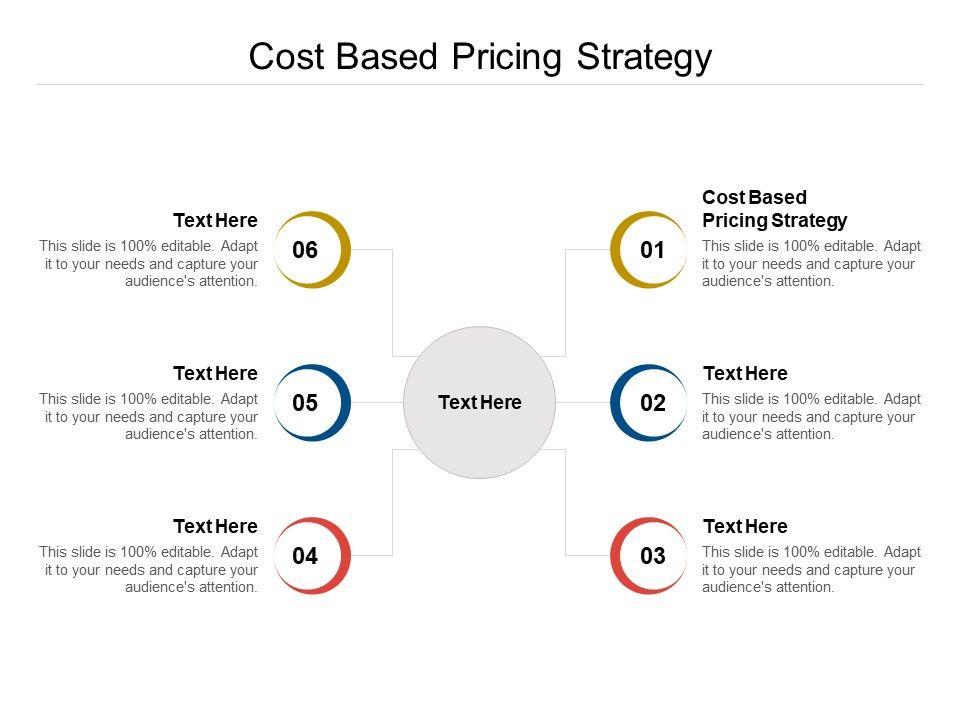Select the description paragraph next to 02
Screen dimensions: 960x720
811,417
